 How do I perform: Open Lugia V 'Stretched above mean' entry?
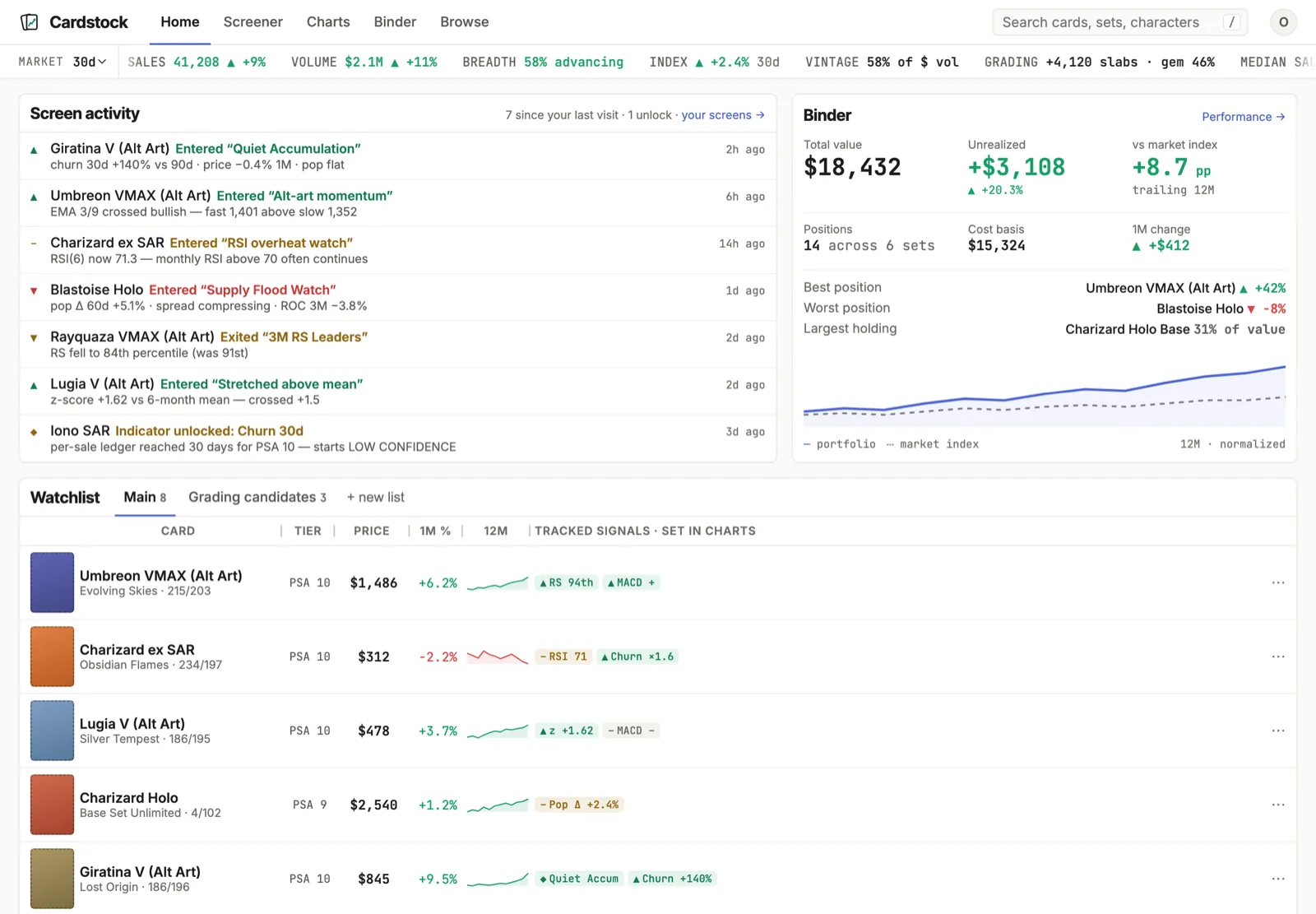(398, 392)
